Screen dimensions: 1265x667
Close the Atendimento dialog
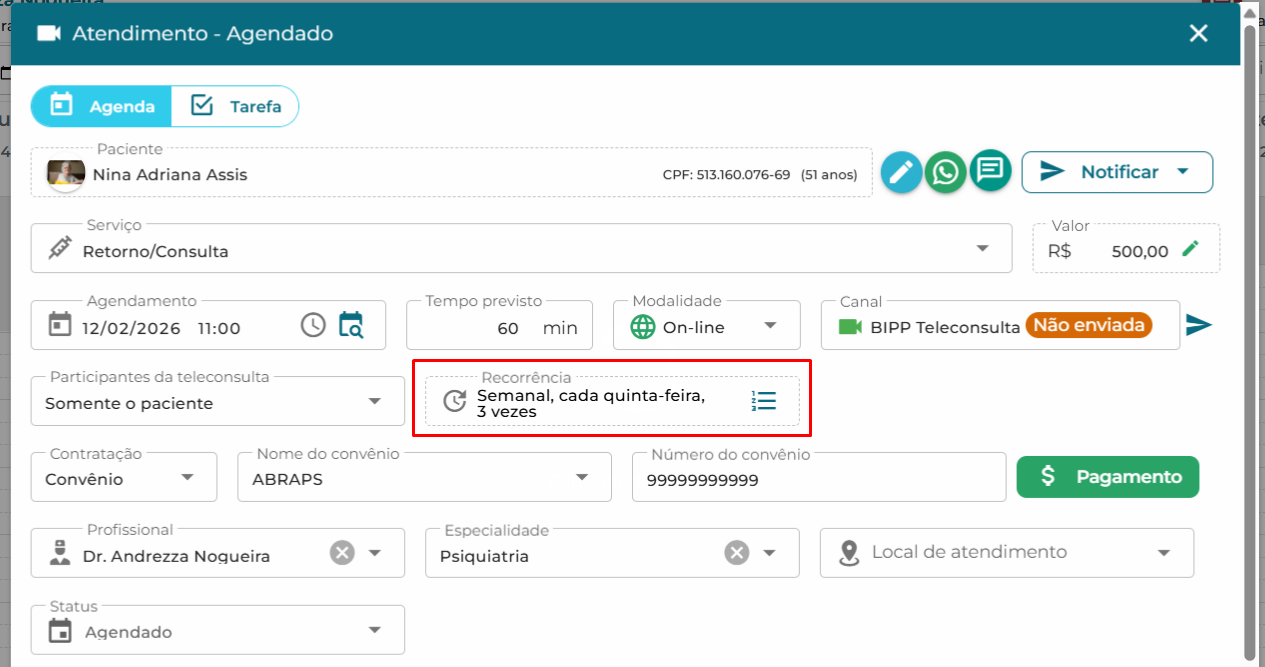tap(1199, 33)
